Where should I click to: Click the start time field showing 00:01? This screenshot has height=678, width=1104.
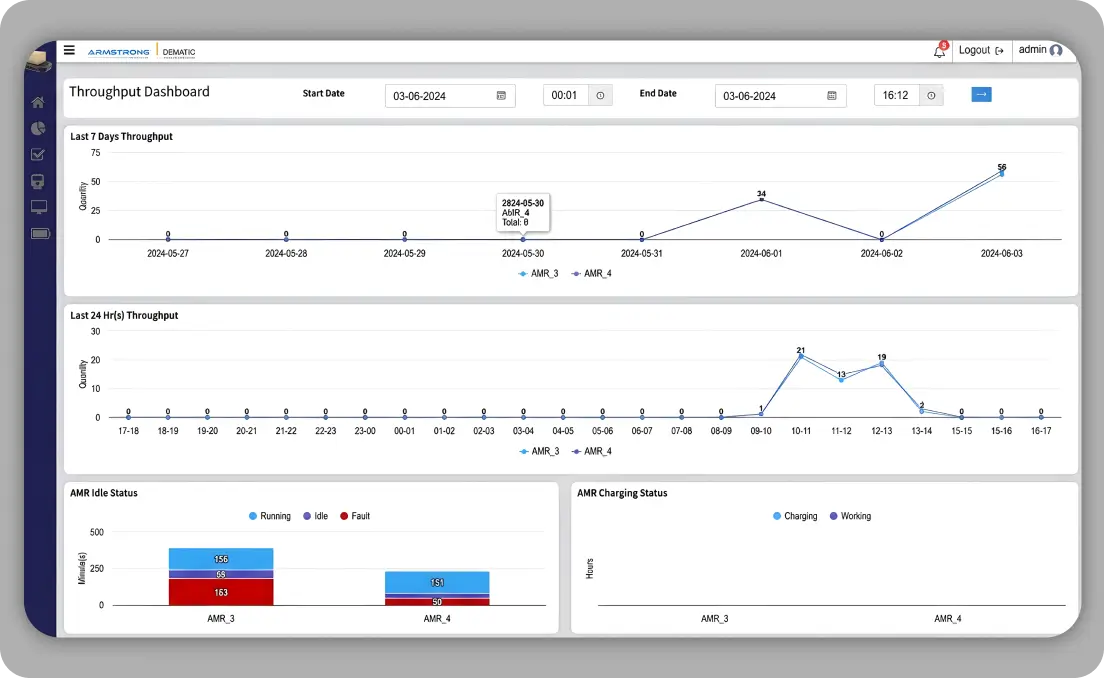point(566,96)
